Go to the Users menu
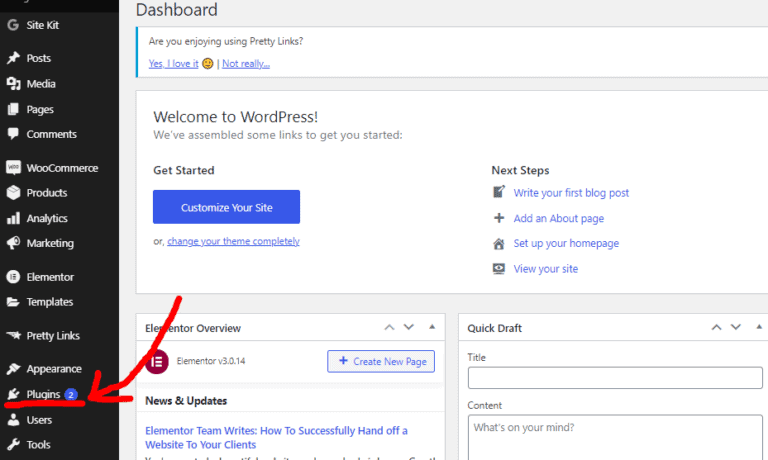Screen dimensions: 768x460 [x=39, y=420]
